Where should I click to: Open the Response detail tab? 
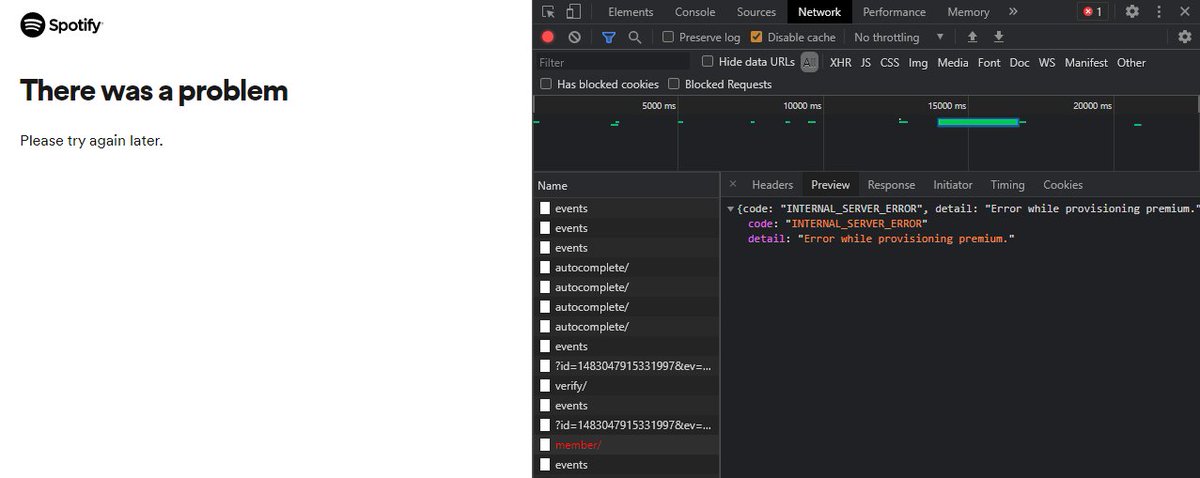point(891,185)
